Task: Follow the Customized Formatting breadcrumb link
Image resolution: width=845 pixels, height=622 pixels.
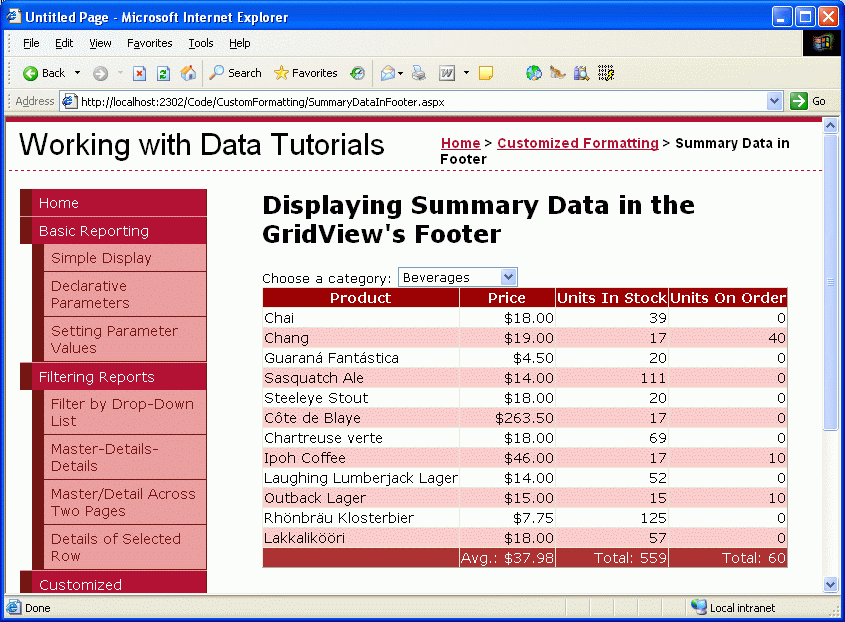Action: click(x=577, y=143)
